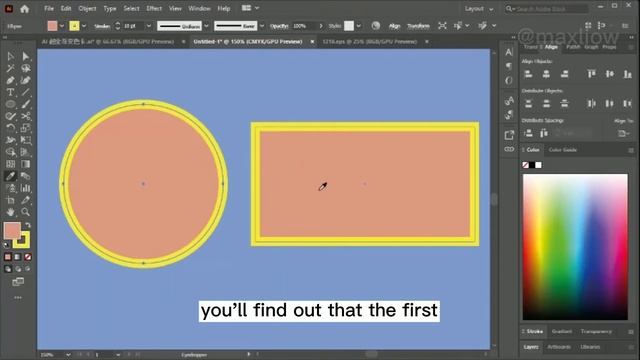Open the Layout workspace dropdown
This screenshot has height=360, width=640.
(x=479, y=9)
